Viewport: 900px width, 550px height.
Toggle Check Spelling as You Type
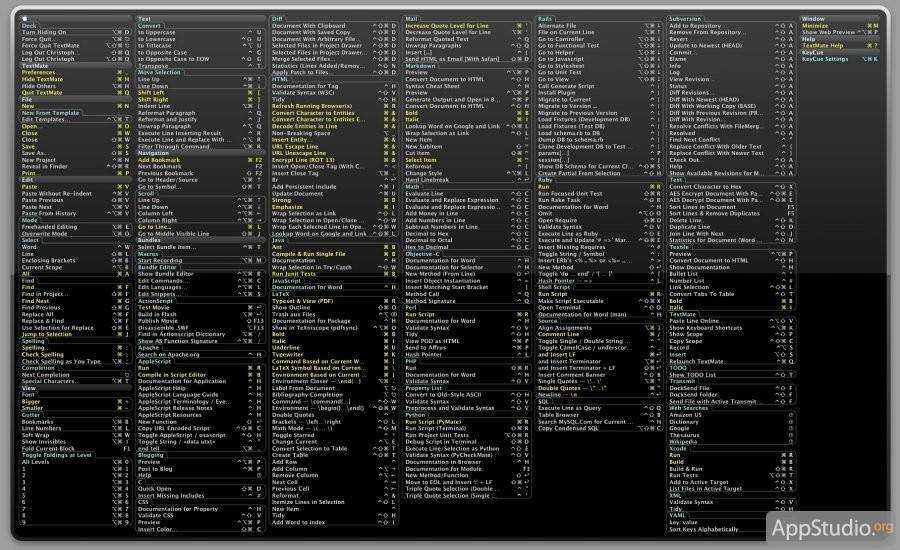(x=61, y=361)
